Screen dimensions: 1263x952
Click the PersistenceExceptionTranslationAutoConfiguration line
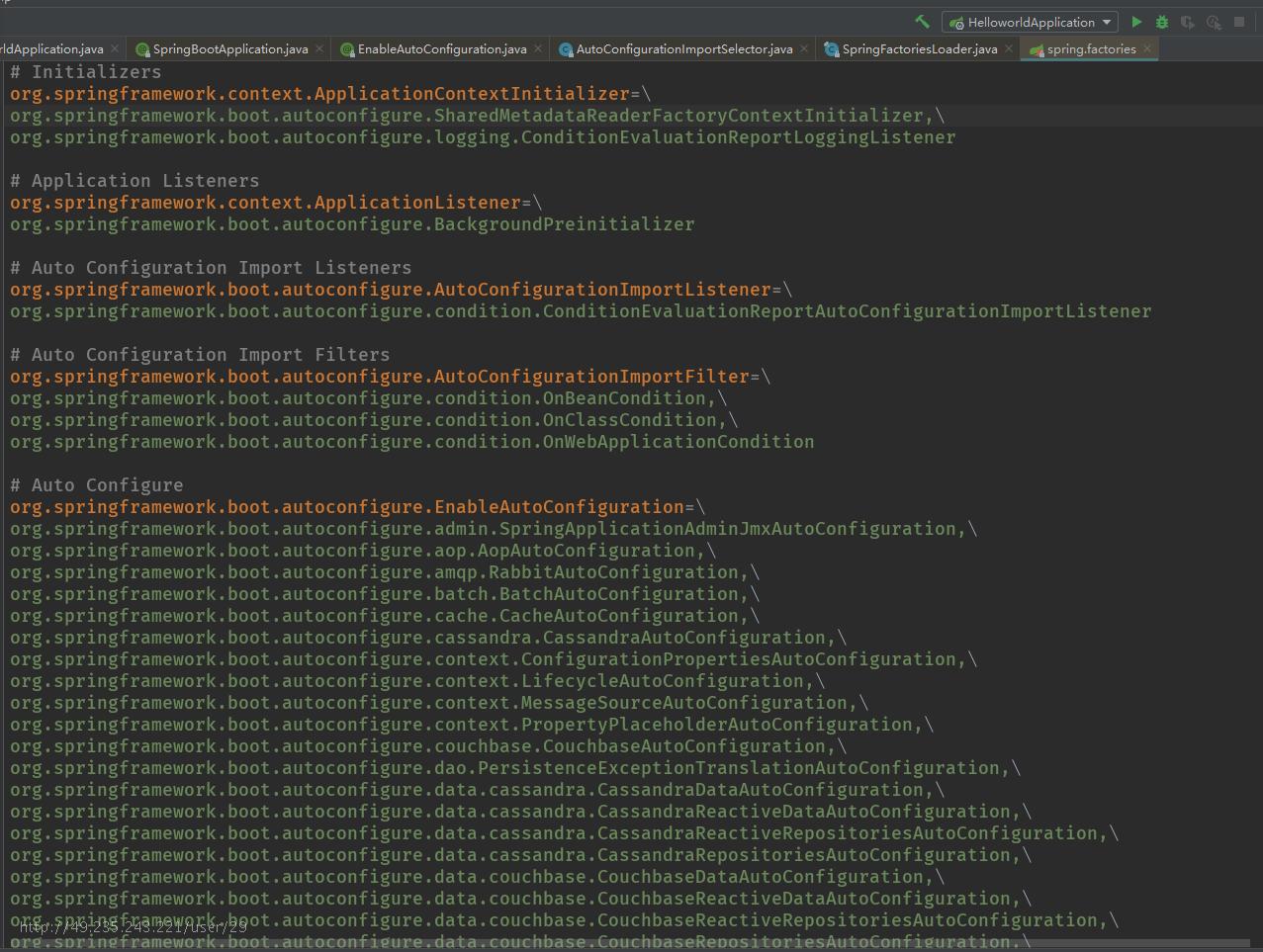tap(515, 768)
